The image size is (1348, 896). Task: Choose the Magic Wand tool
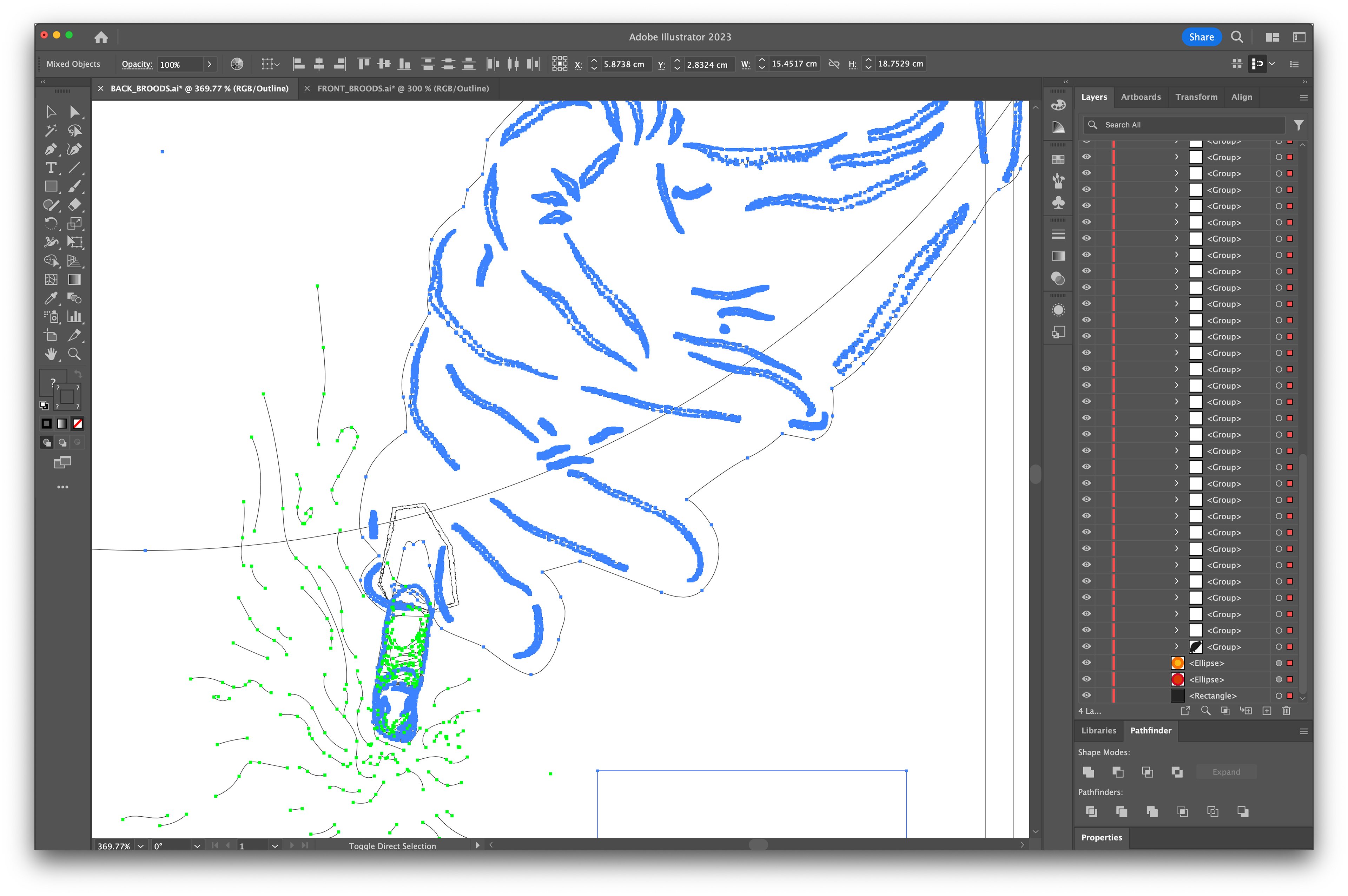pyautogui.click(x=51, y=130)
